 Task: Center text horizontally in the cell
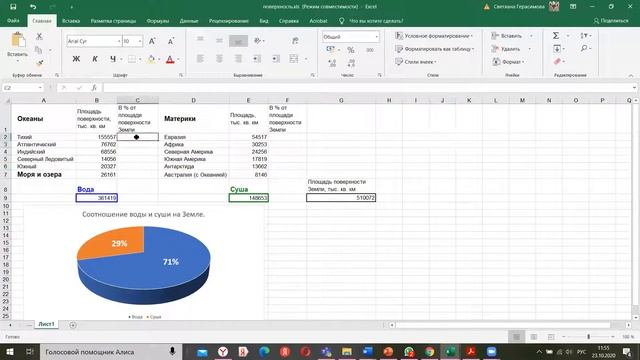tap(219, 59)
